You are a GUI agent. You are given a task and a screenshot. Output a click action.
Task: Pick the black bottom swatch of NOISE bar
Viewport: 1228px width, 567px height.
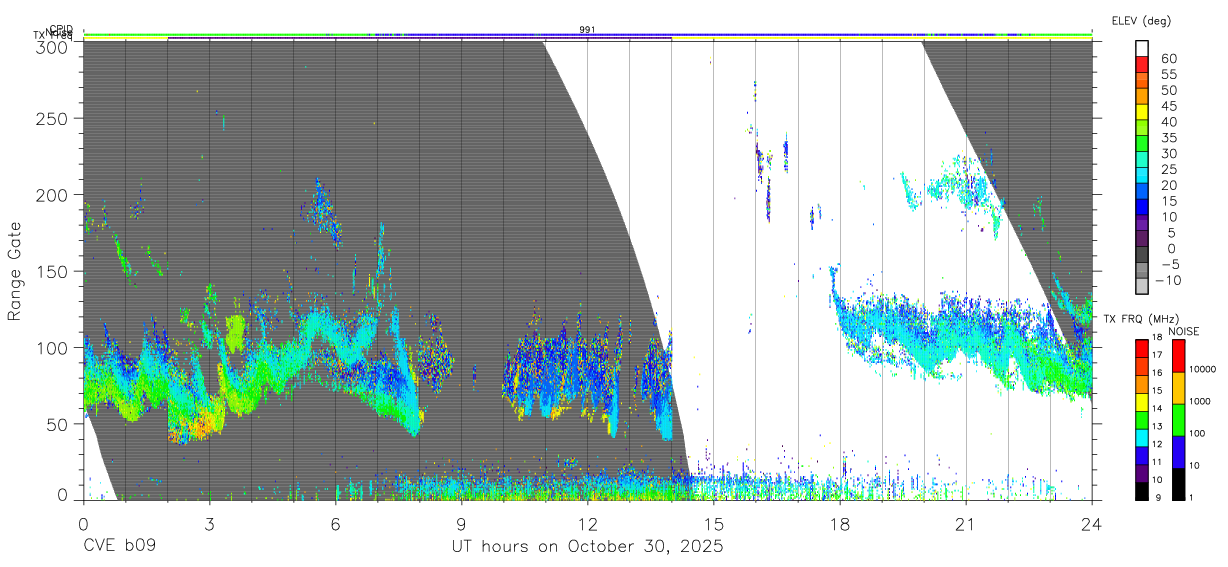click(x=1178, y=484)
